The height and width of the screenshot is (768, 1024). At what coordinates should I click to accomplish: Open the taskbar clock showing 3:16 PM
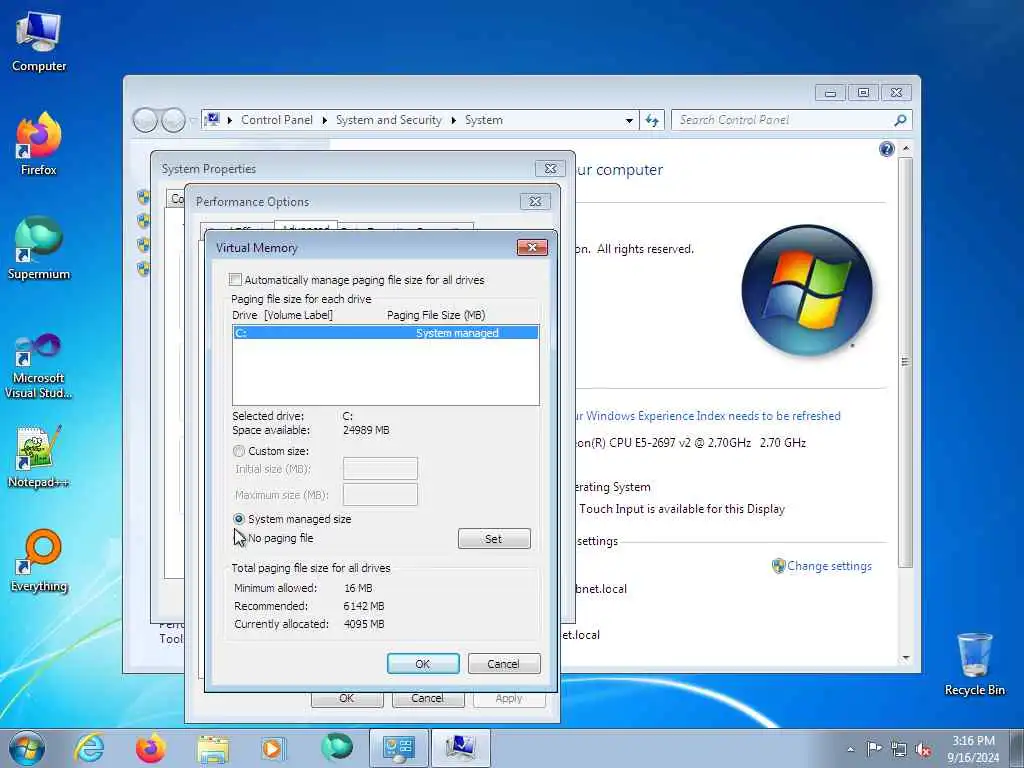(973, 749)
